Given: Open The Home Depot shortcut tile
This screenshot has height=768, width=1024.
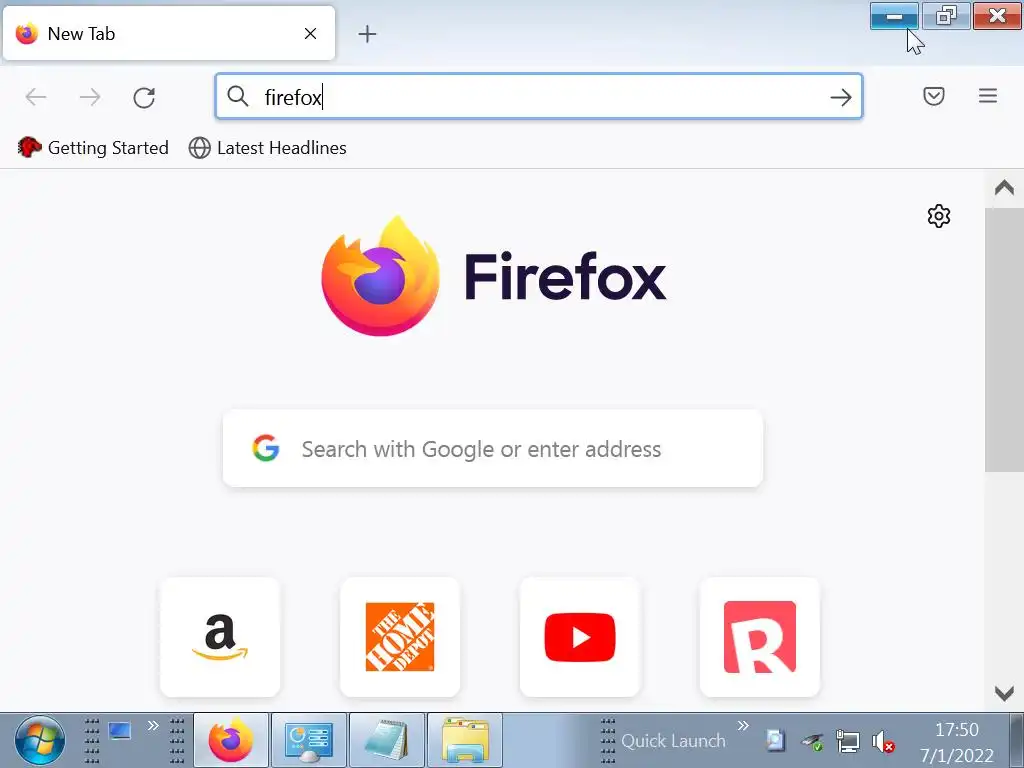Looking at the screenshot, I should (400, 637).
